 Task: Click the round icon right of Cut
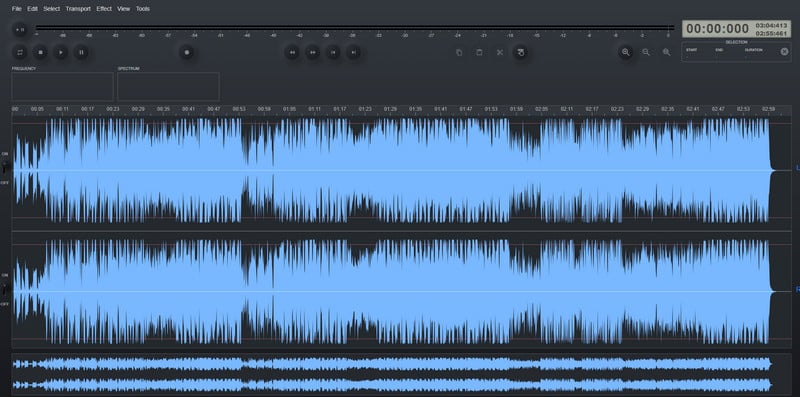(520, 52)
